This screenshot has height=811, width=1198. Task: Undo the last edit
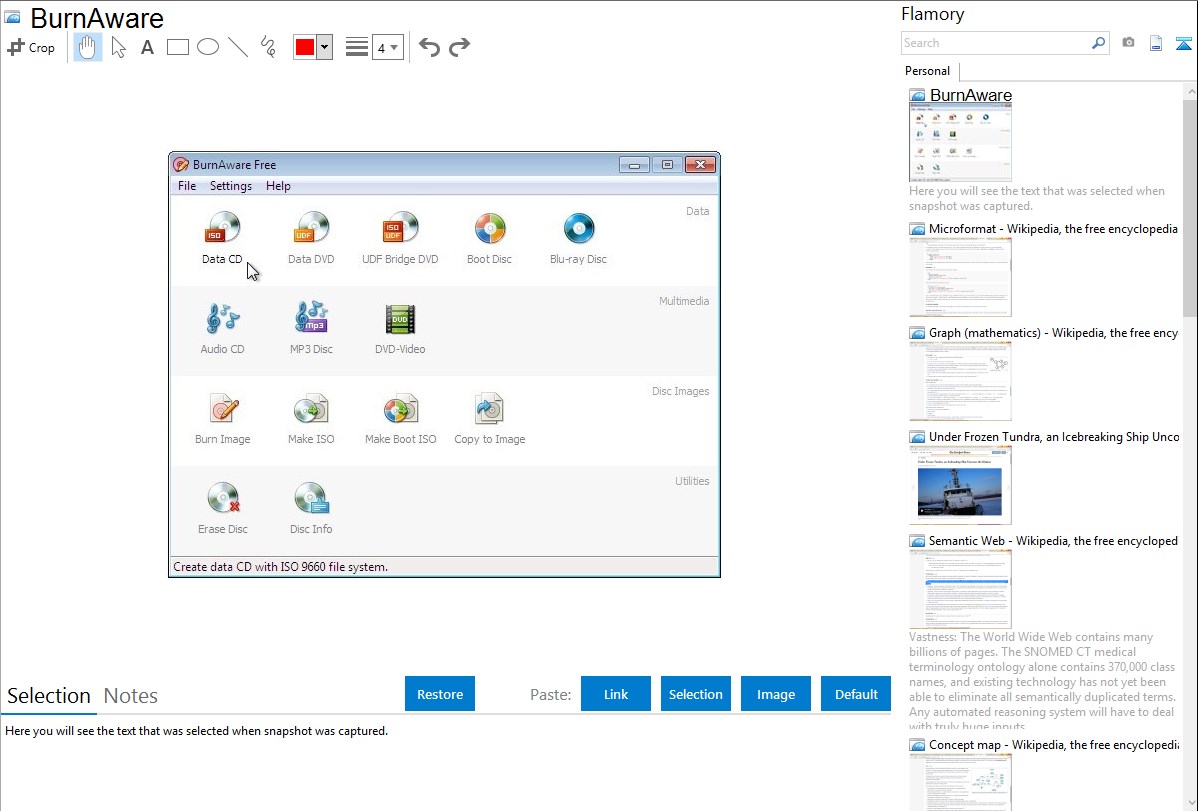429,47
